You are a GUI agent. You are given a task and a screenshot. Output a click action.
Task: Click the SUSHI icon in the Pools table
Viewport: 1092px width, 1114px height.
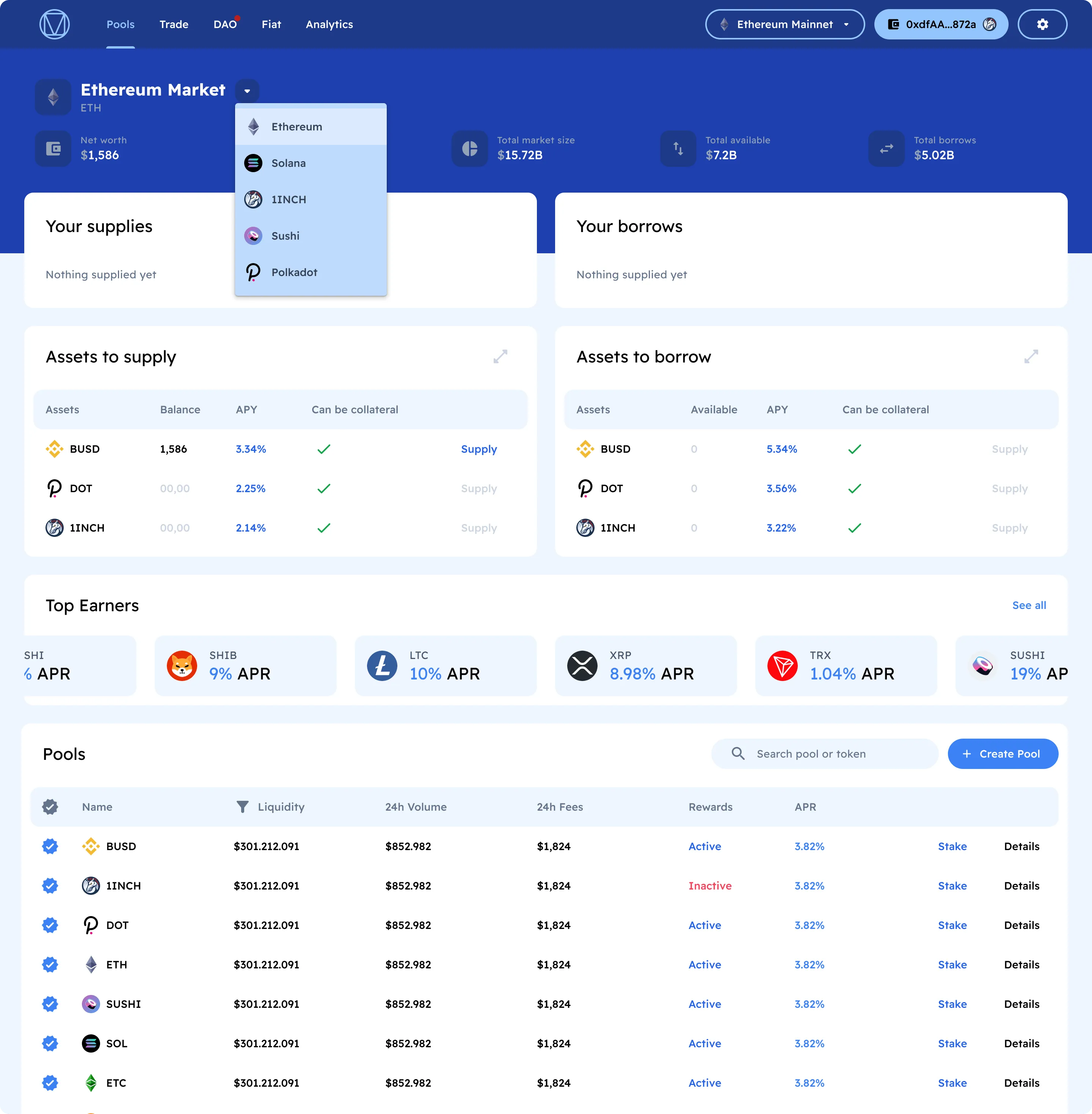[91, 1003]
